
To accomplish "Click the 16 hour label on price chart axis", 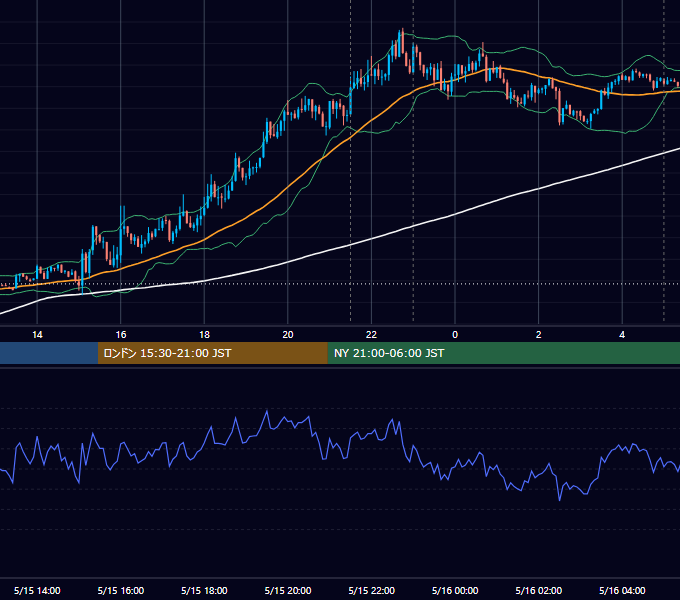I will pyautogui.click(x=121, y=335).
